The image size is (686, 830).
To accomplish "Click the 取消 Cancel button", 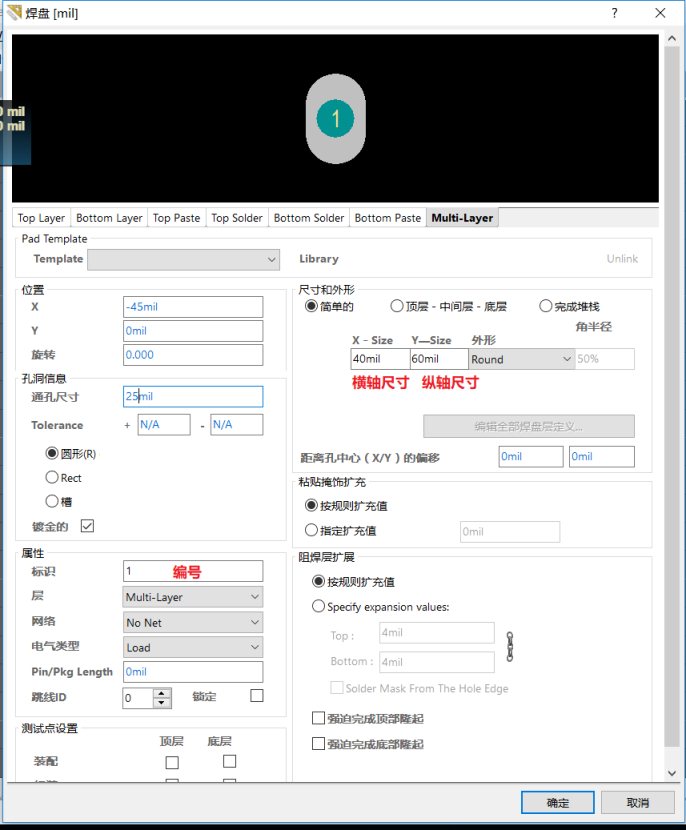I will (x=637, y=802).
